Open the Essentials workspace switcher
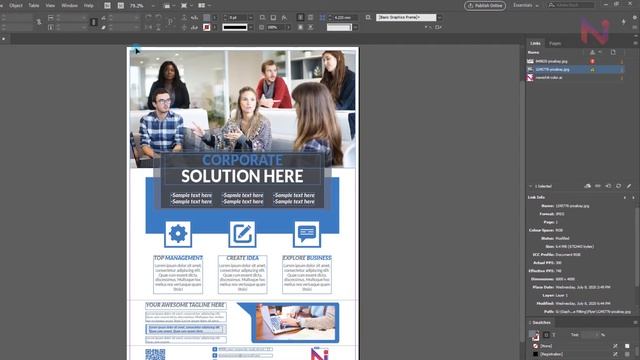The width and height of the screenshot is (640, 360). (x=526, y=6)
